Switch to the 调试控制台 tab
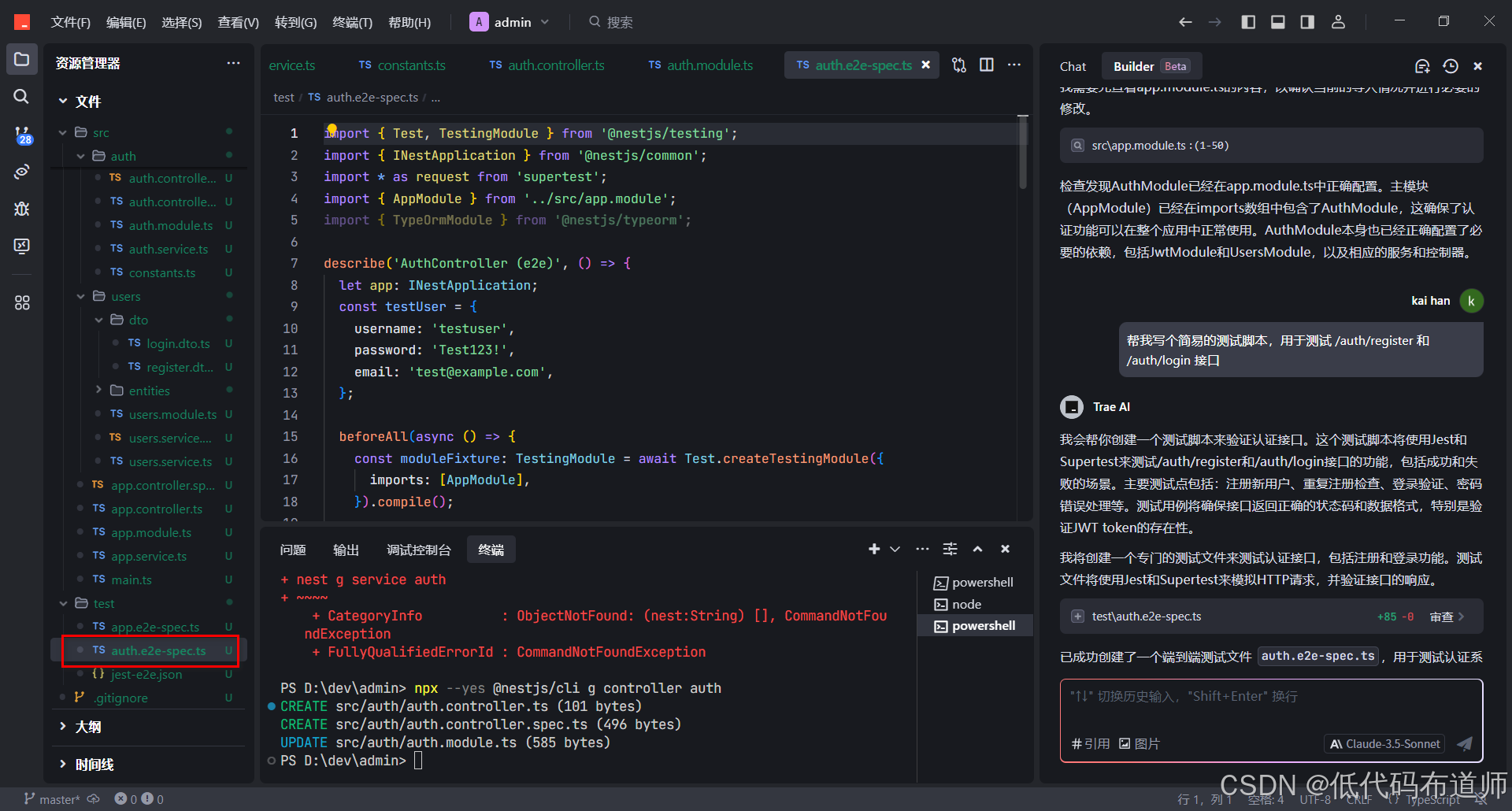The height and width of the screenshot is (811, 1512). tap(419, 550)
